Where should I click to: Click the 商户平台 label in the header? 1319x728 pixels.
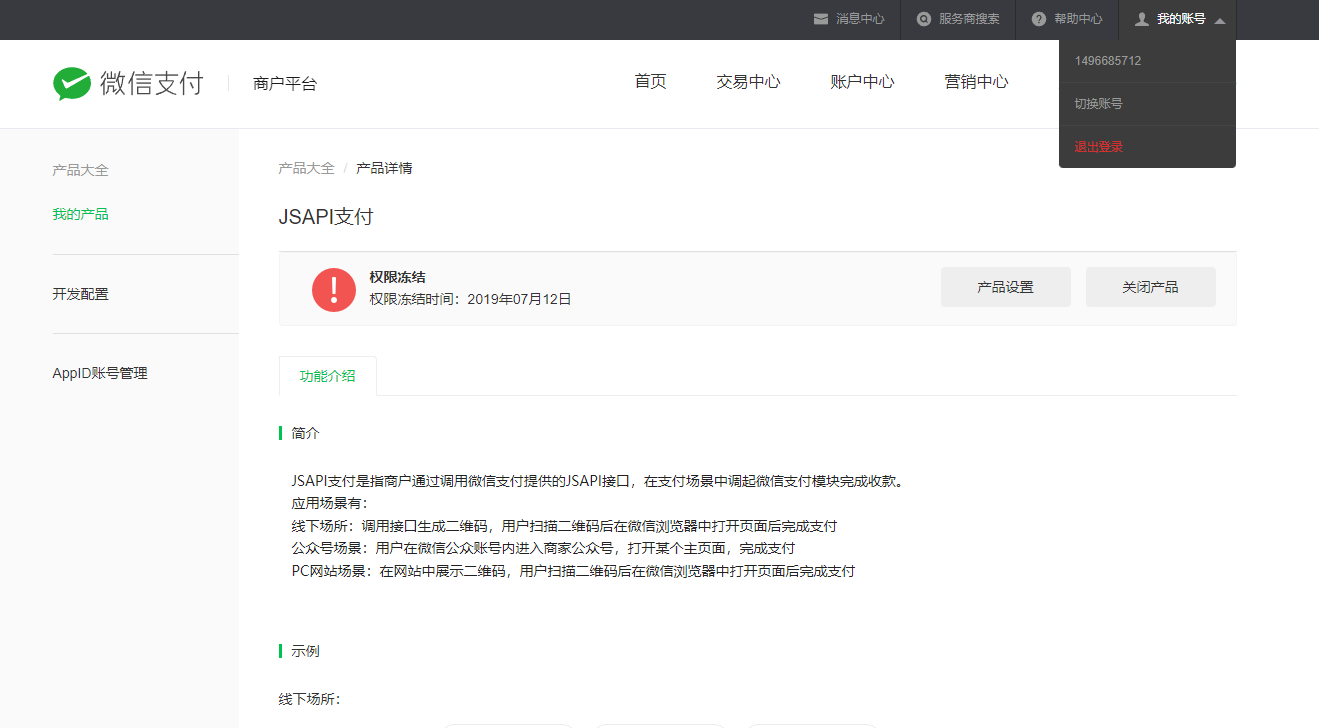tap(285, 84)
